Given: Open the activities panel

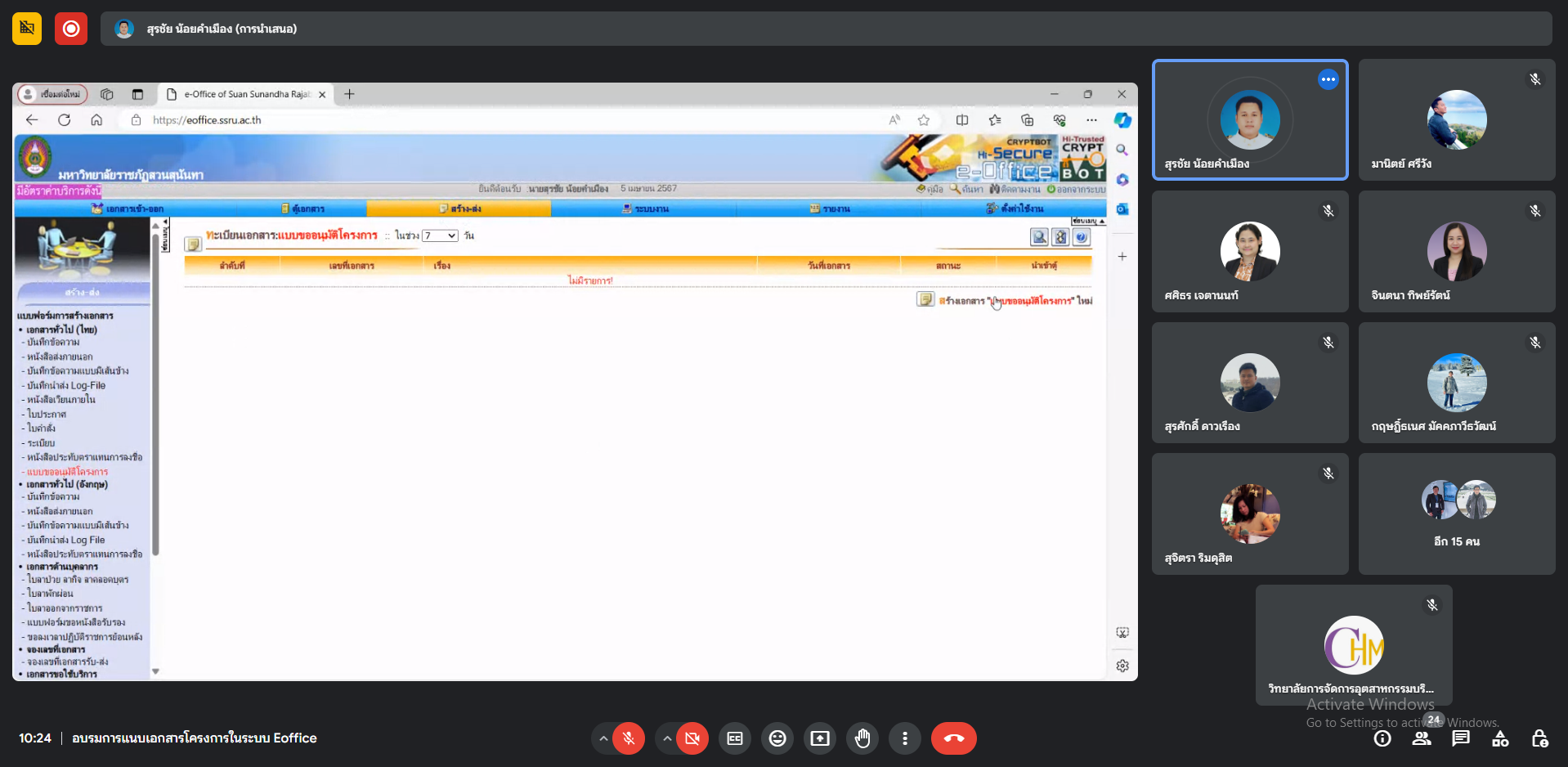Looking at the screenshot, I should click(x=1500, y=738).
